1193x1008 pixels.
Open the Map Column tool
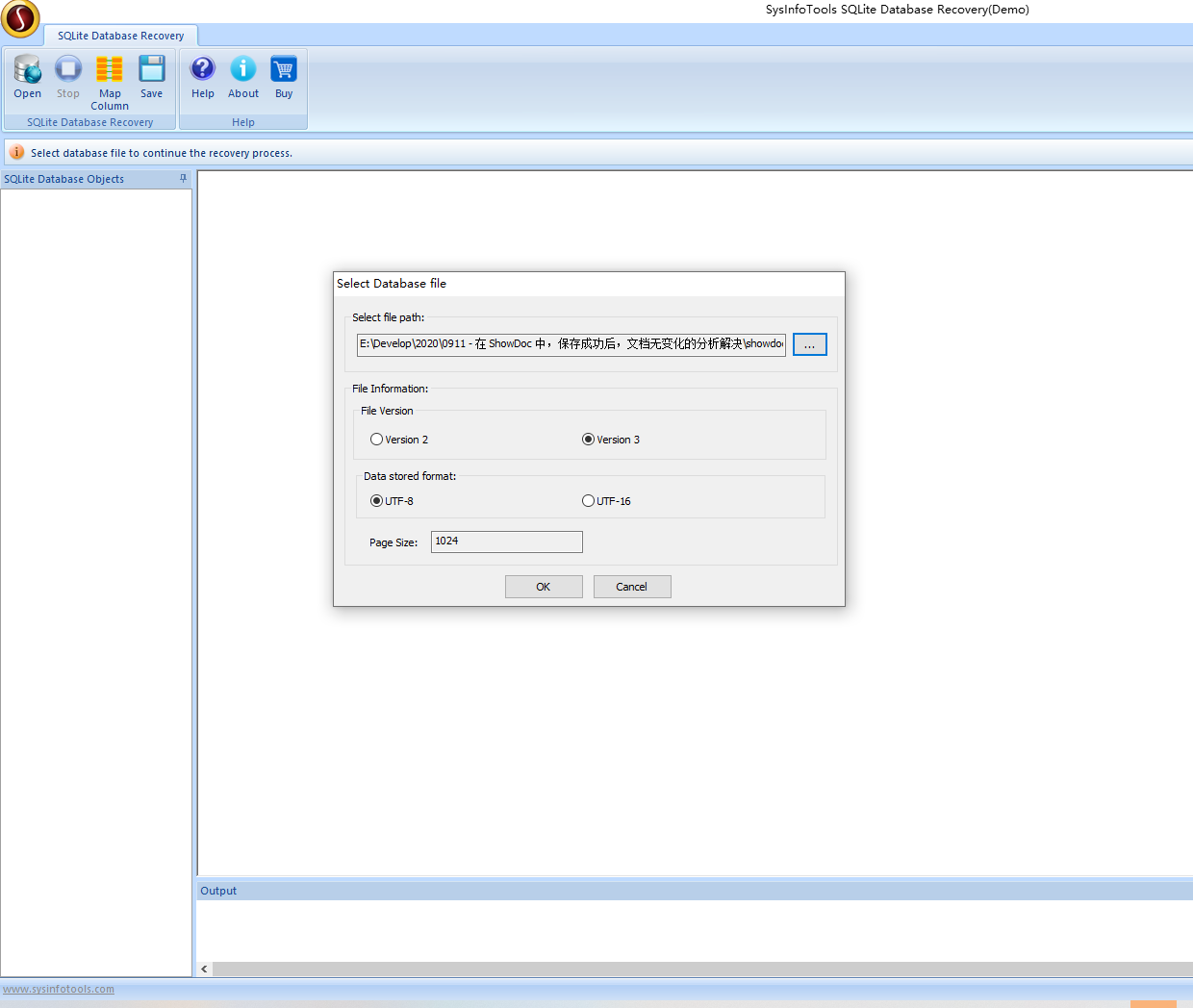coord(110,83)
